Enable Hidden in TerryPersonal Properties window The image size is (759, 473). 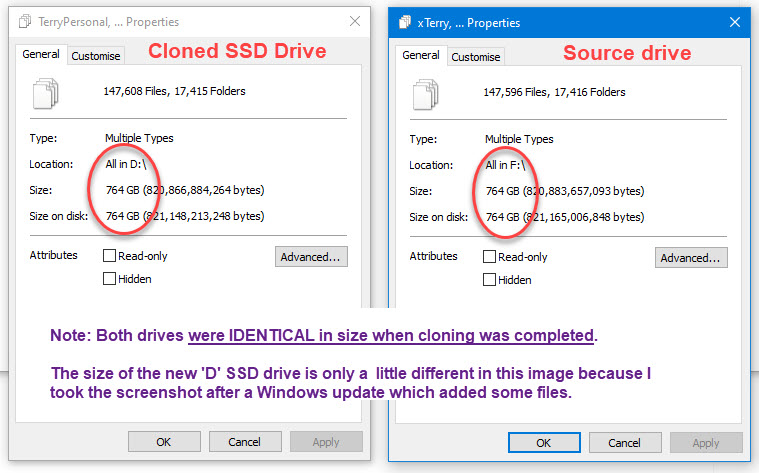[x=109, y=279]
